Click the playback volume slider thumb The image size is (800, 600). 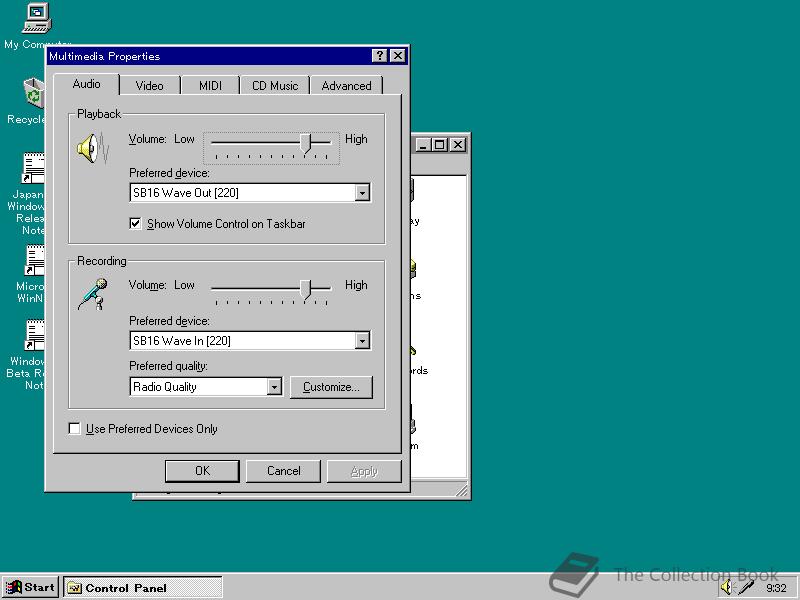(306, 143)
